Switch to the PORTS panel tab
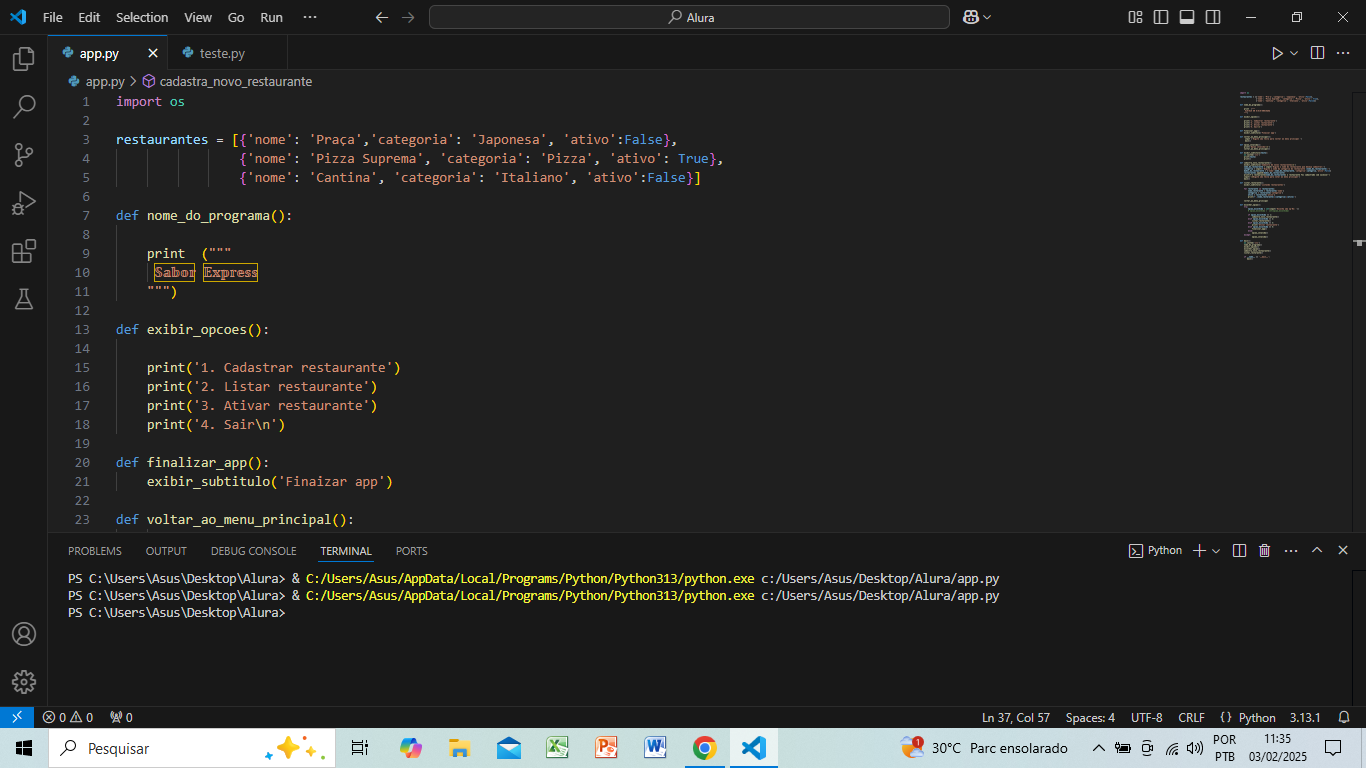This screenshot has height=768, width=1366. [x=411, y=551]
